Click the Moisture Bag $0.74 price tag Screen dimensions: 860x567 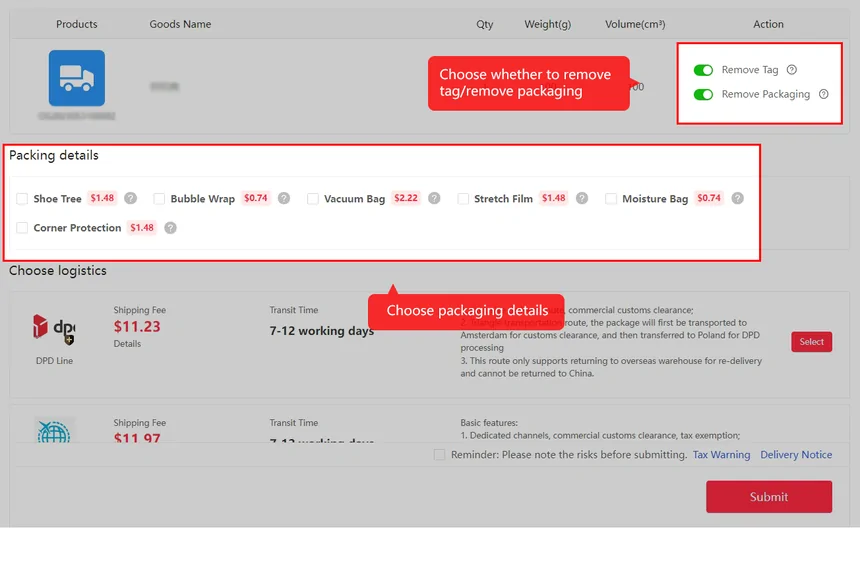[x=709, y=198]
